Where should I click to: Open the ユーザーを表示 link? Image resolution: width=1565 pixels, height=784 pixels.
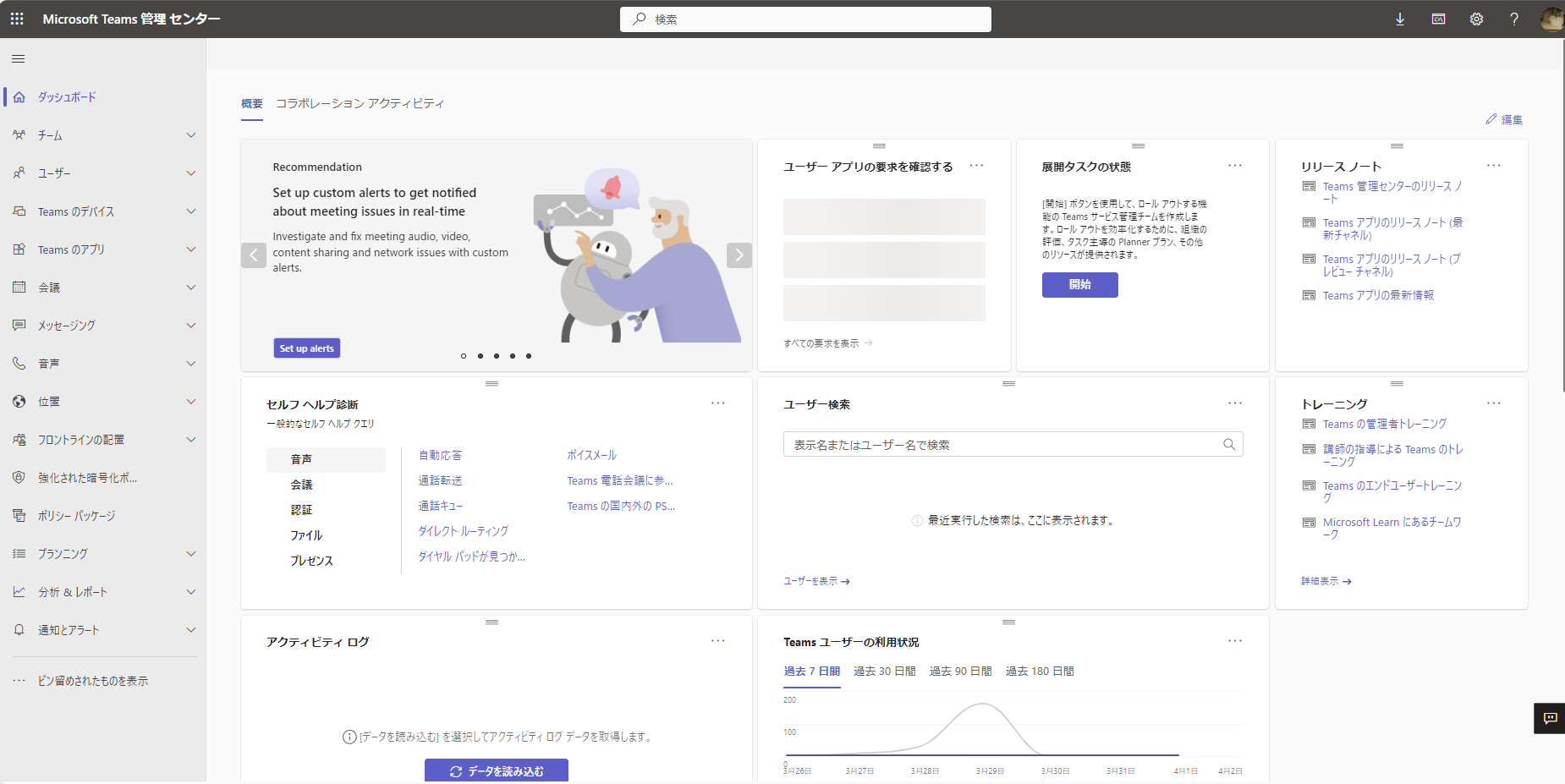point(816,581)
